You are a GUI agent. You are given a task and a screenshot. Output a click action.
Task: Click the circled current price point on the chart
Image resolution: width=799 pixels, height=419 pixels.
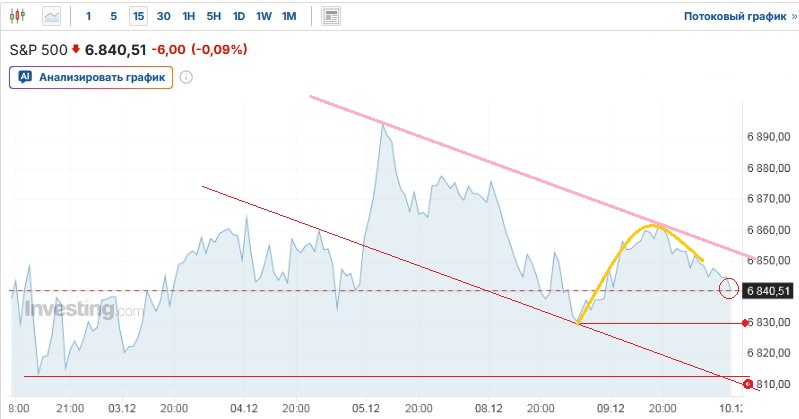[x=728, y=288]
